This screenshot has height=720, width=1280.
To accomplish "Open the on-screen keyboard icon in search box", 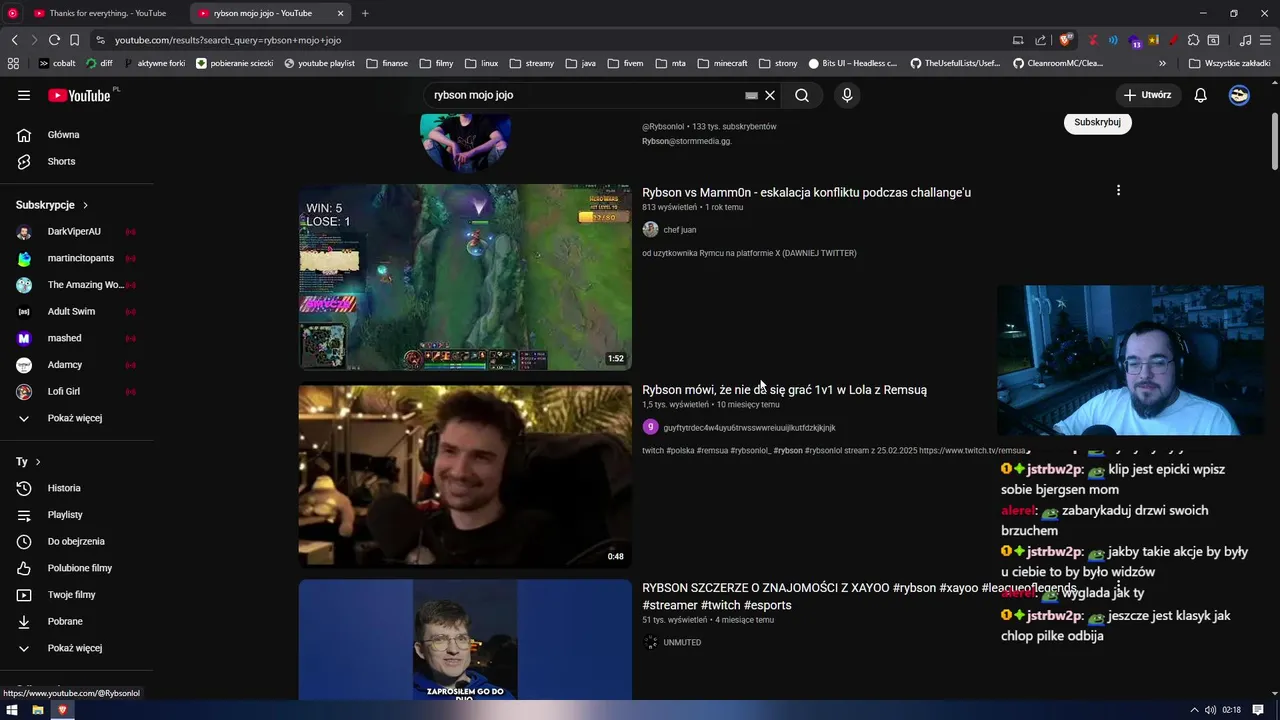I will (x=751, y=96).
